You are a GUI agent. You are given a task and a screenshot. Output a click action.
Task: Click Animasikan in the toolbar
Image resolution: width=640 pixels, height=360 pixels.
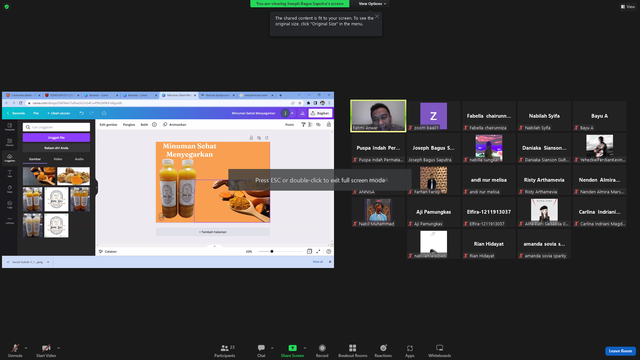(x=175, y=124)
